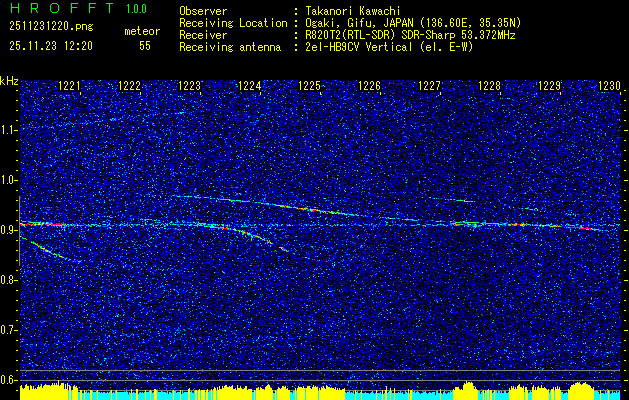Click the Receiving Location label
Viewport: 629px width, 400px height.
coord(233,23)
